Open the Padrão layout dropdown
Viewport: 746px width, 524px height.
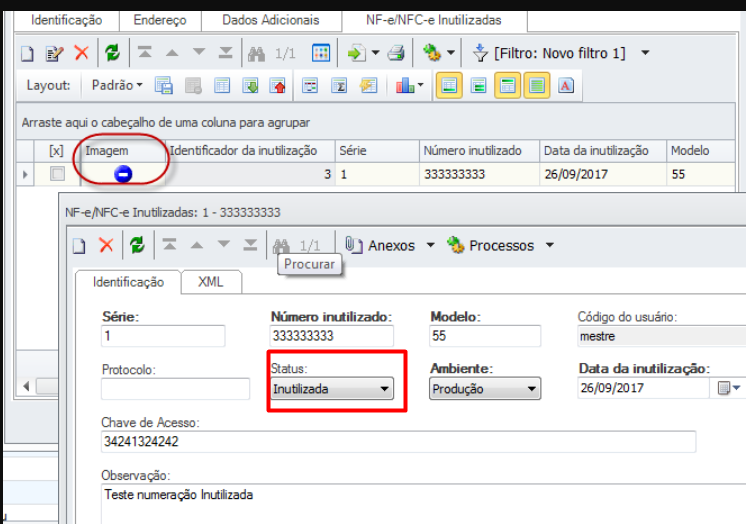(x=117, y=85)
